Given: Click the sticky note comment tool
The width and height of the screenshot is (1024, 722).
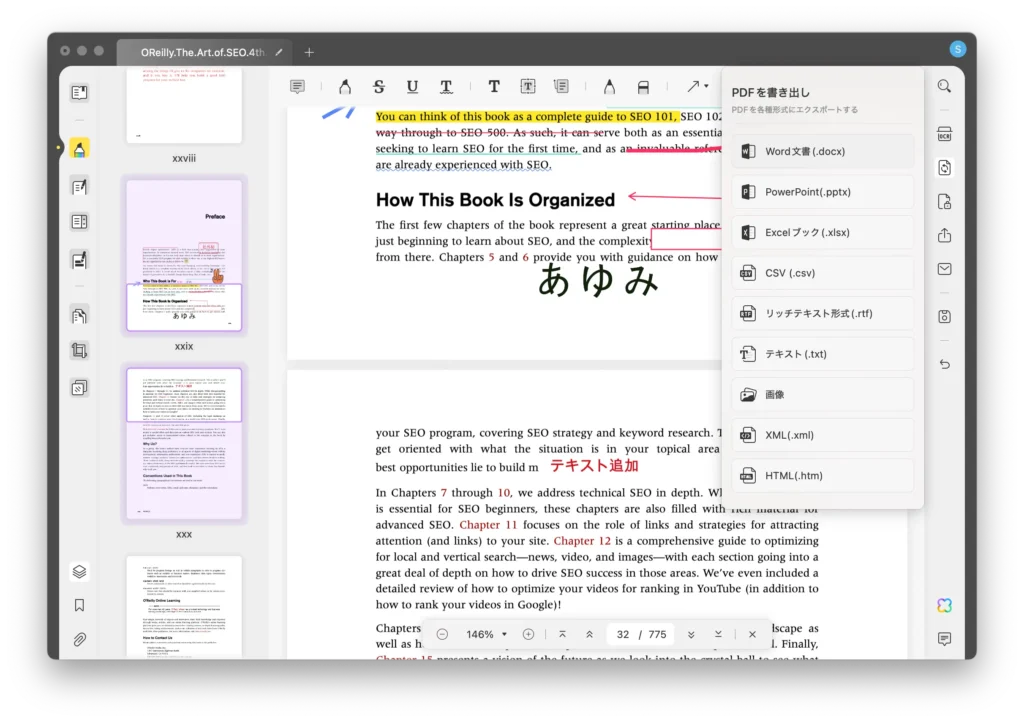Looking at the screenshot, I should click(x=298, y=87).
